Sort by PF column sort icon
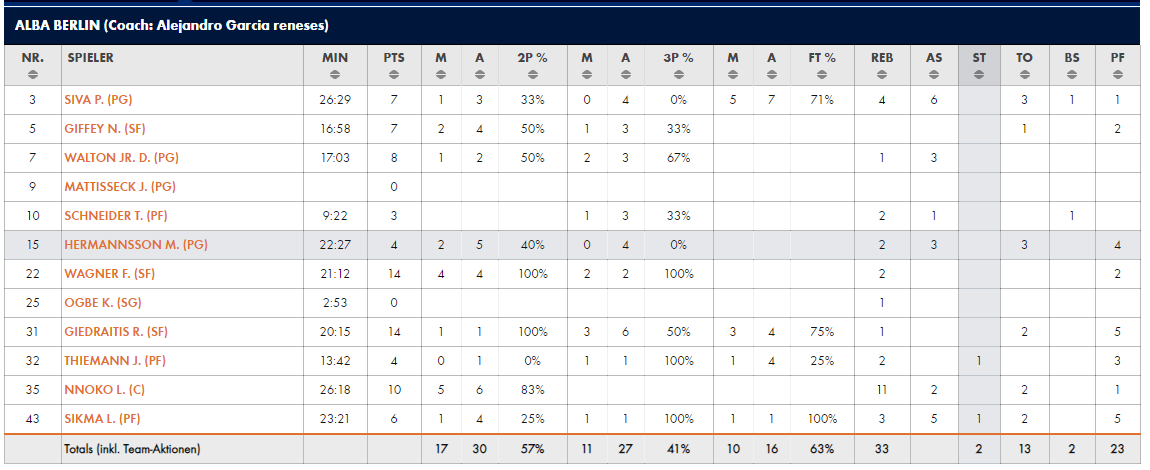 (x=1118, y=75)
